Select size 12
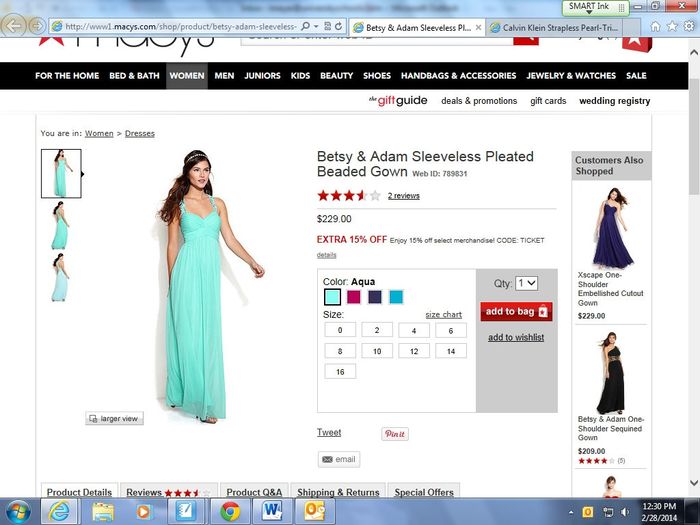 (x=414, y=351)
